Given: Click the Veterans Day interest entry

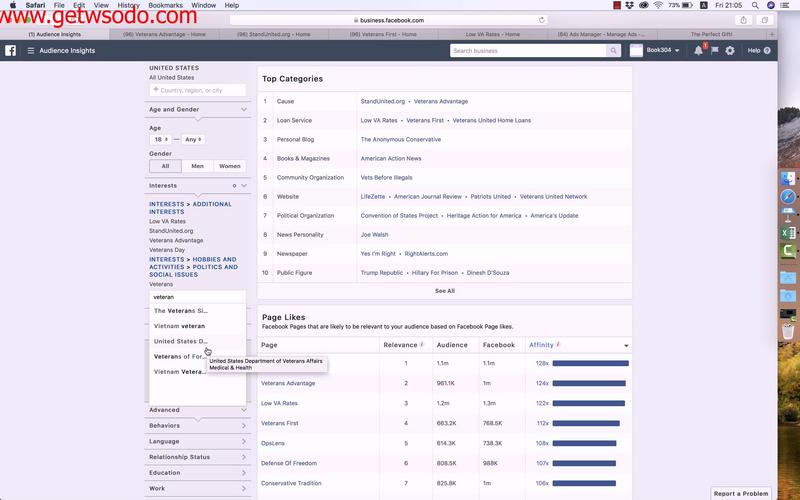Looking at the screenshot, I should coord(167,250).
